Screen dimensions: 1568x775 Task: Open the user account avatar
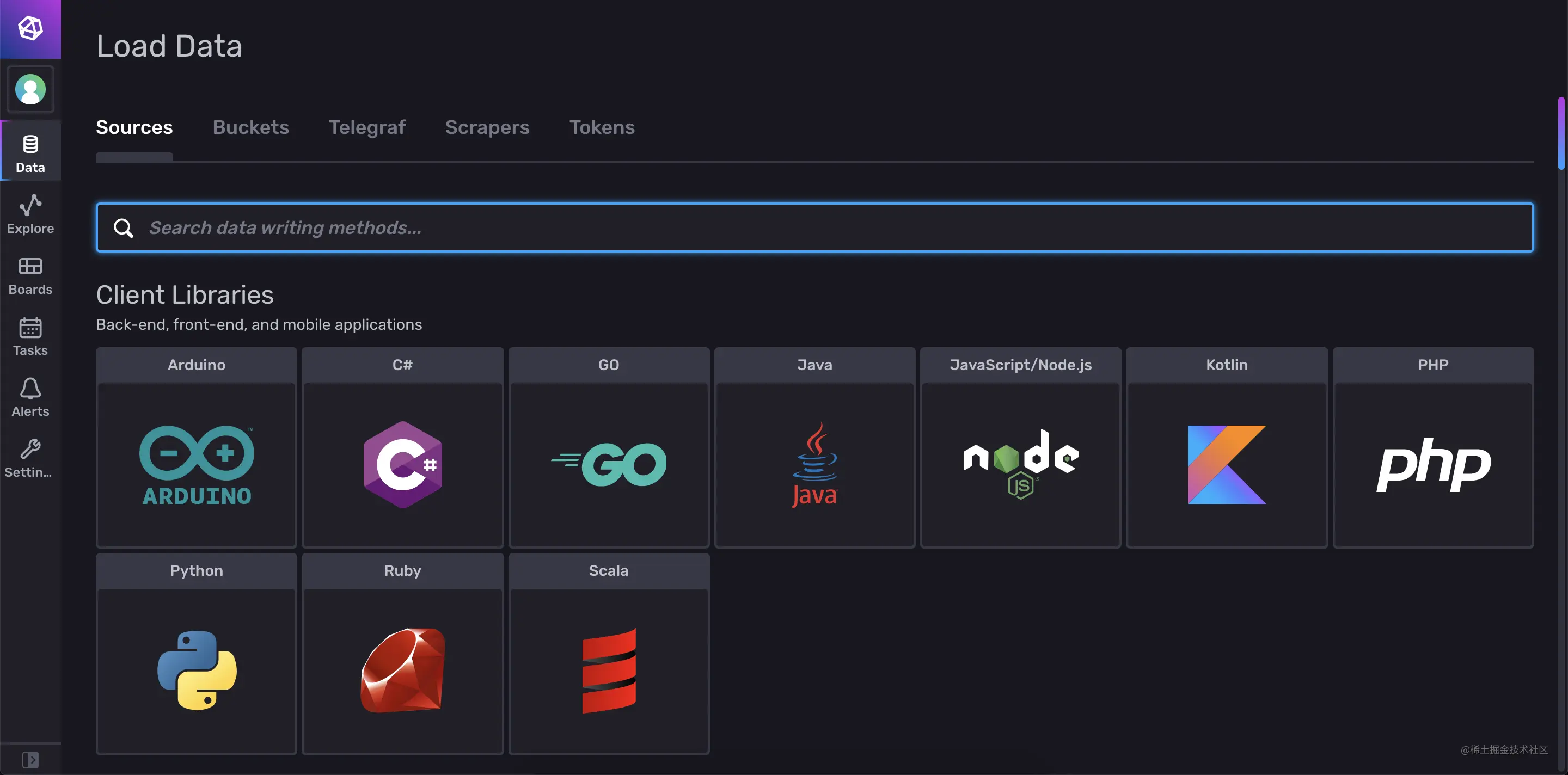click(30, 89)
